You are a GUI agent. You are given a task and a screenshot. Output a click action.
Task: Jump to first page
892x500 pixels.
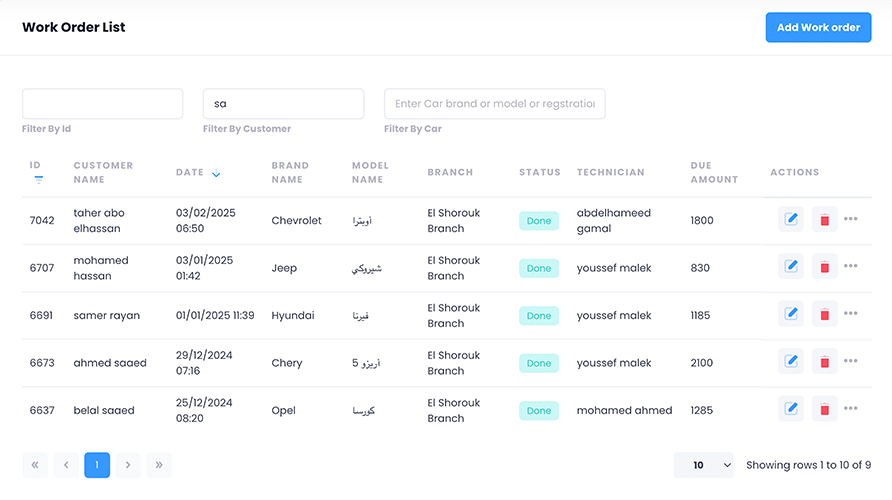tap(35, 465)
